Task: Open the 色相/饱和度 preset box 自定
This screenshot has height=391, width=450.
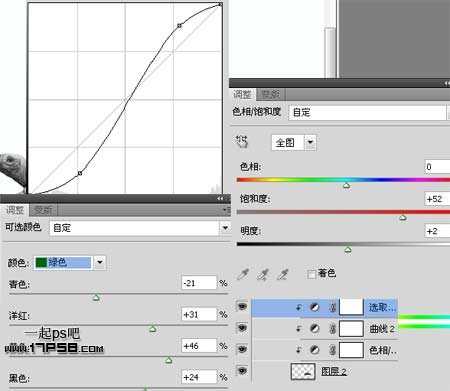Action: tap(367, 112)
